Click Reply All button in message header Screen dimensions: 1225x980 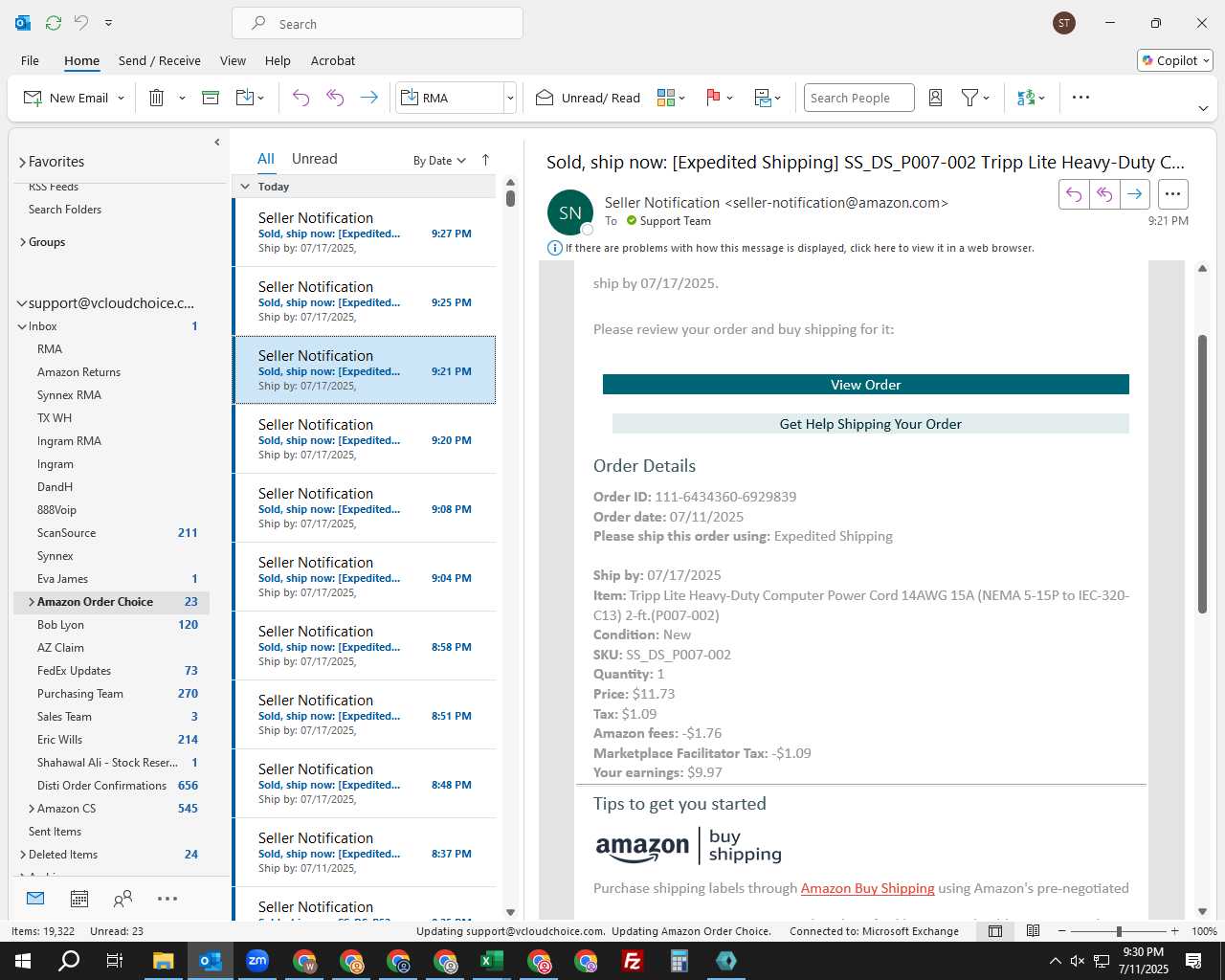tap(1104, 194)
